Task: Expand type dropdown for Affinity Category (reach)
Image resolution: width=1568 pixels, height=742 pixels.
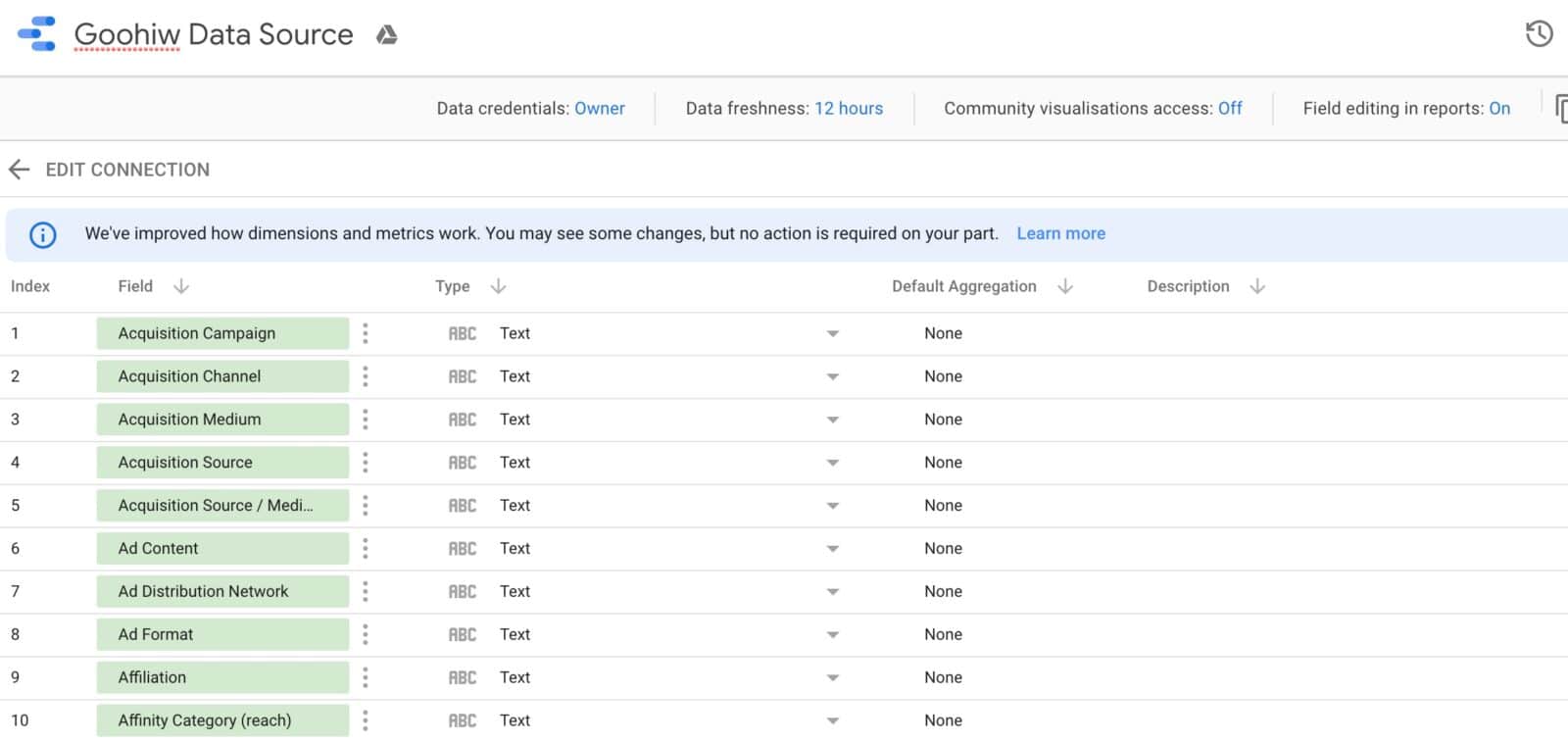Action: point(832,720)
